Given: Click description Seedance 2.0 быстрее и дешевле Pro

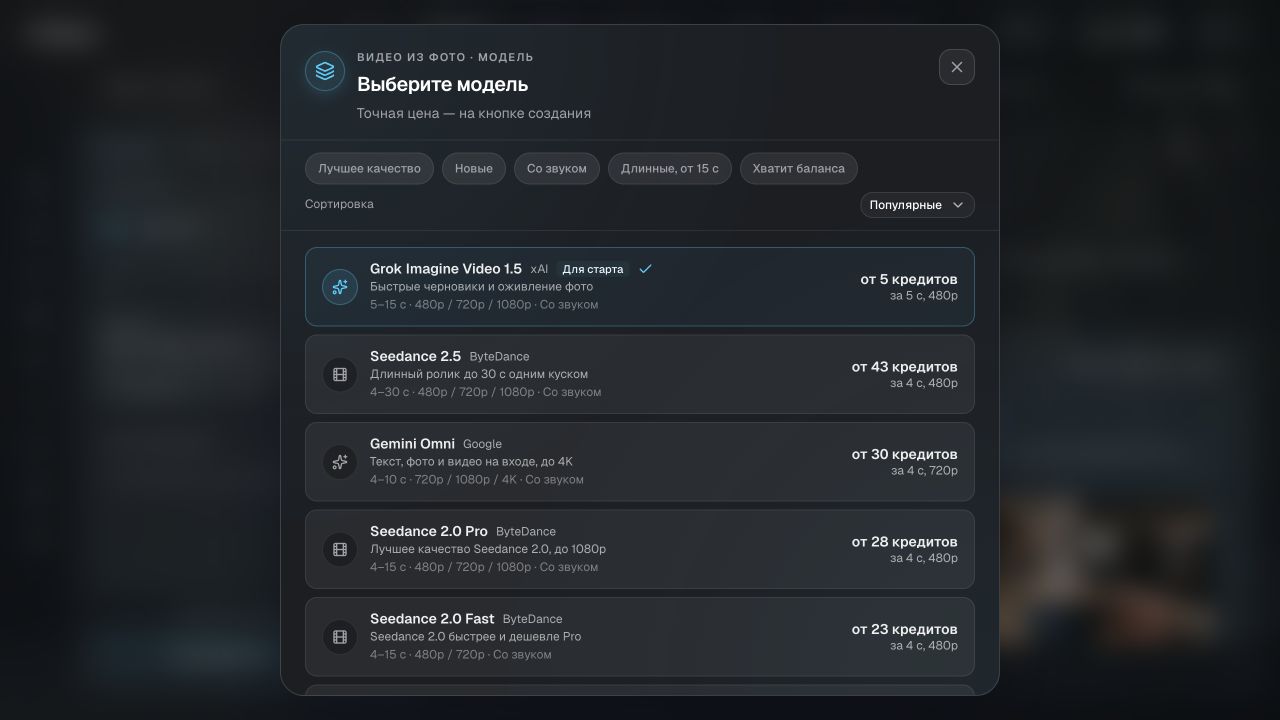Looking at the screenshot, I should pyautogui.click(x=476, y=637).
